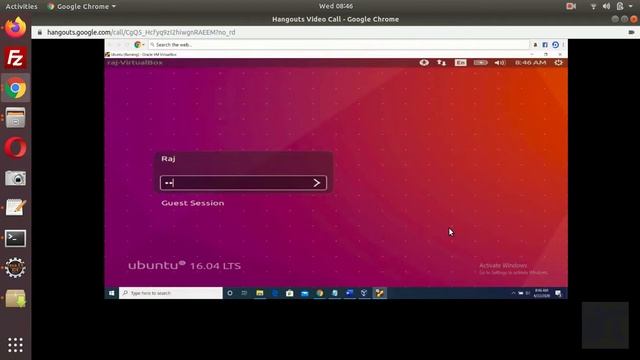Screen dimensions: 640x360
Task: Open Microsoft Store on Windows taskbar
Action: click(289, 293)
